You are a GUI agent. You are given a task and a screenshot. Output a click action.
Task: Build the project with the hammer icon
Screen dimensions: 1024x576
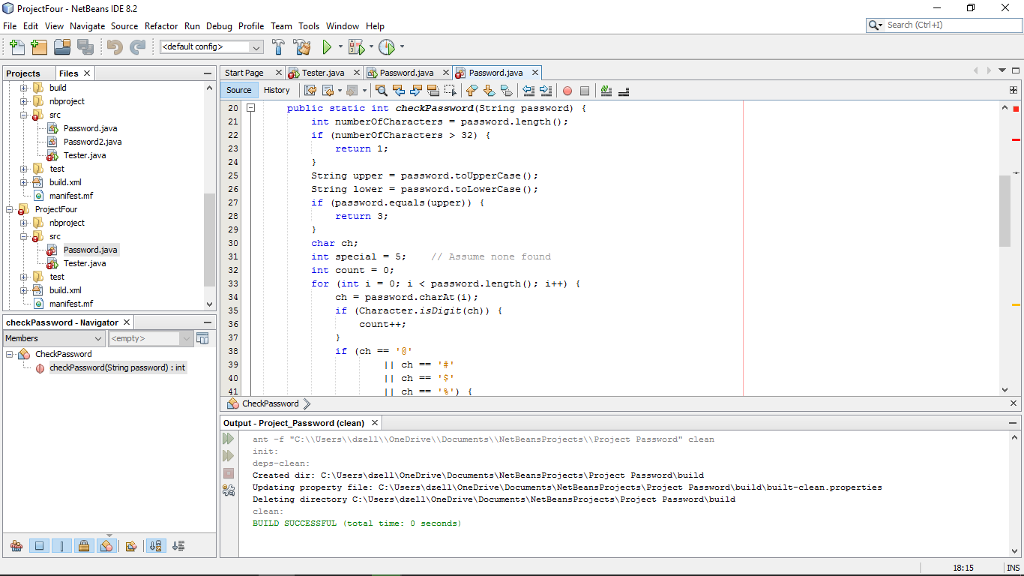[x=278, y=46]
